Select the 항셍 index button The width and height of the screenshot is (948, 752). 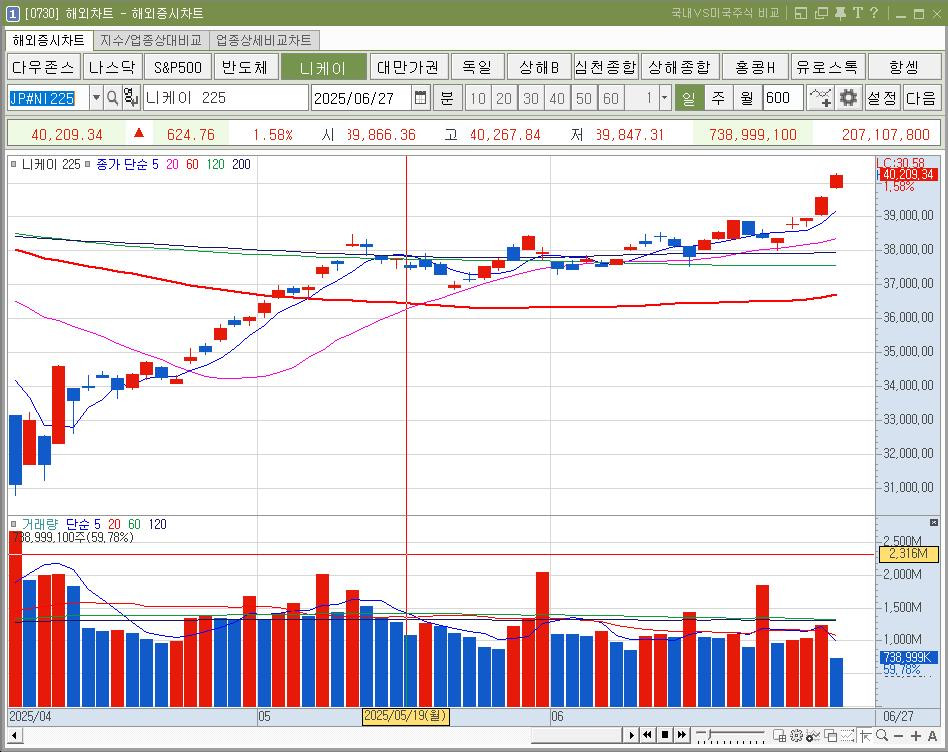[x=904, y=66]
